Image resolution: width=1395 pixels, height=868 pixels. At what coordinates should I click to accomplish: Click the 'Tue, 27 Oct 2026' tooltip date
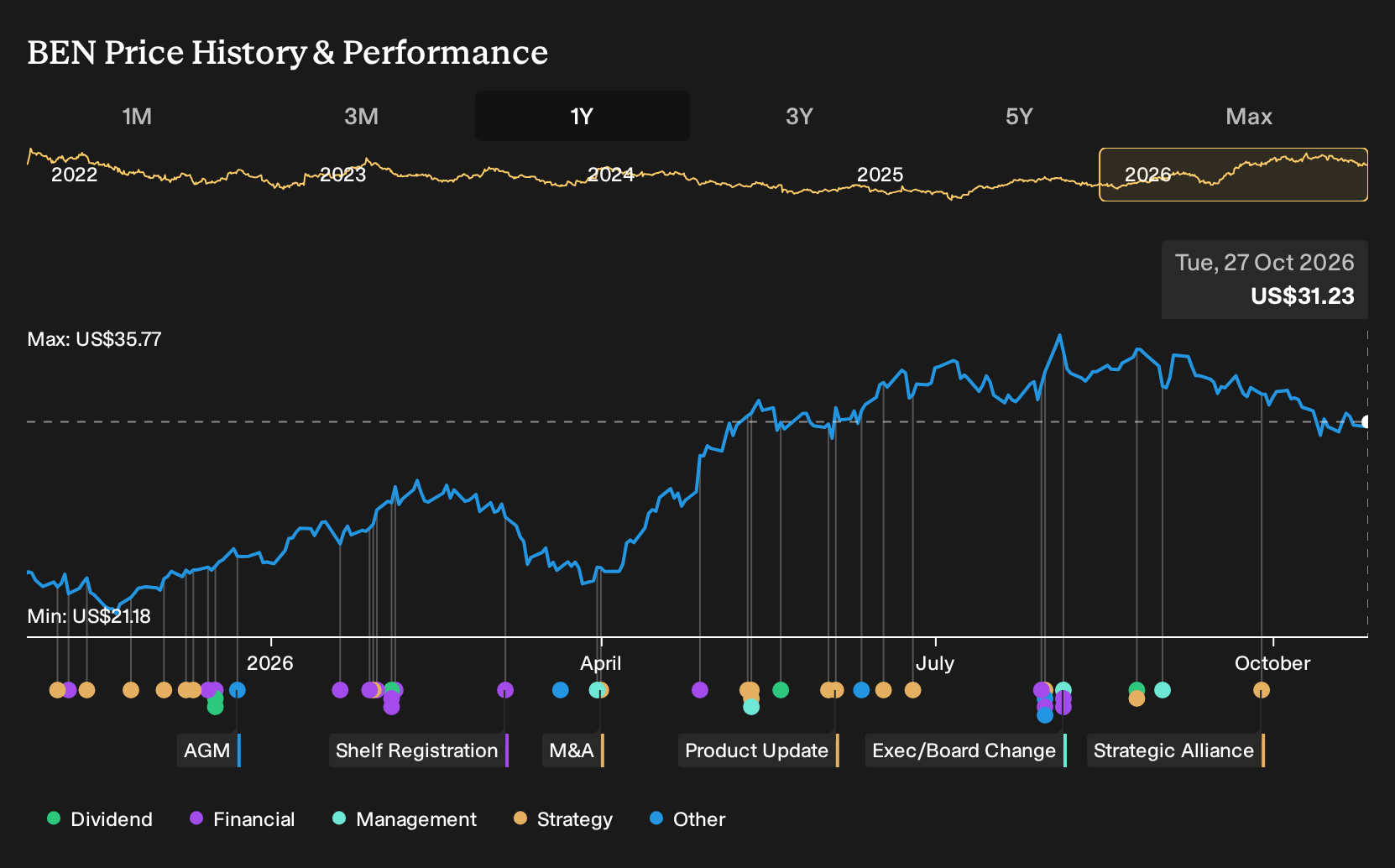click(x=1265, y=263)
